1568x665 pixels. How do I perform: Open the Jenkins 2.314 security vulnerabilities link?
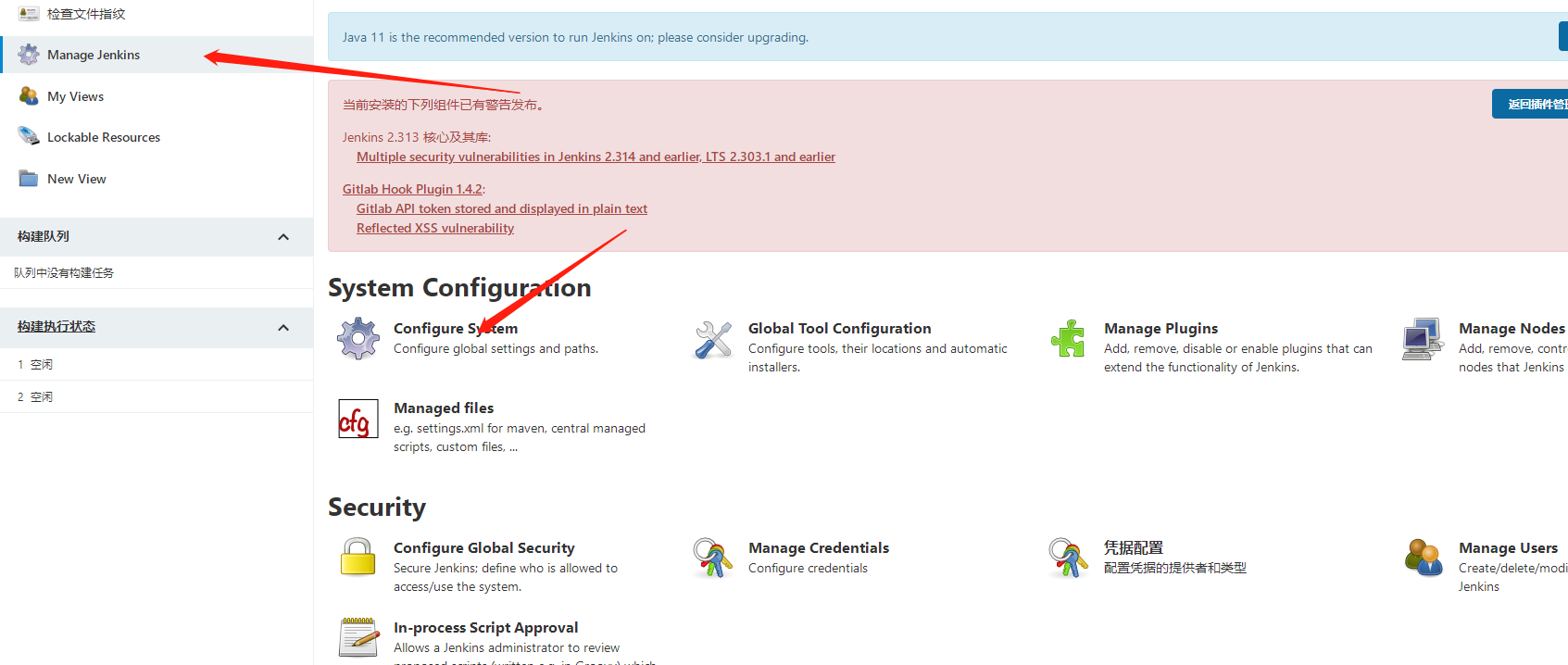(x=596, y=157)
